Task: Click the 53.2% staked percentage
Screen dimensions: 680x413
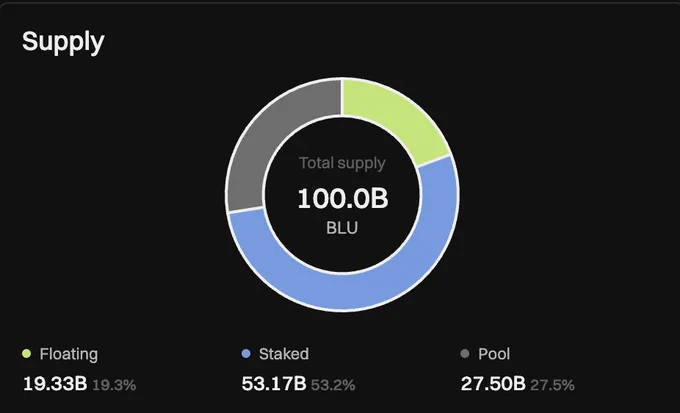Action: pyautogui.click(x=333, y=385)
